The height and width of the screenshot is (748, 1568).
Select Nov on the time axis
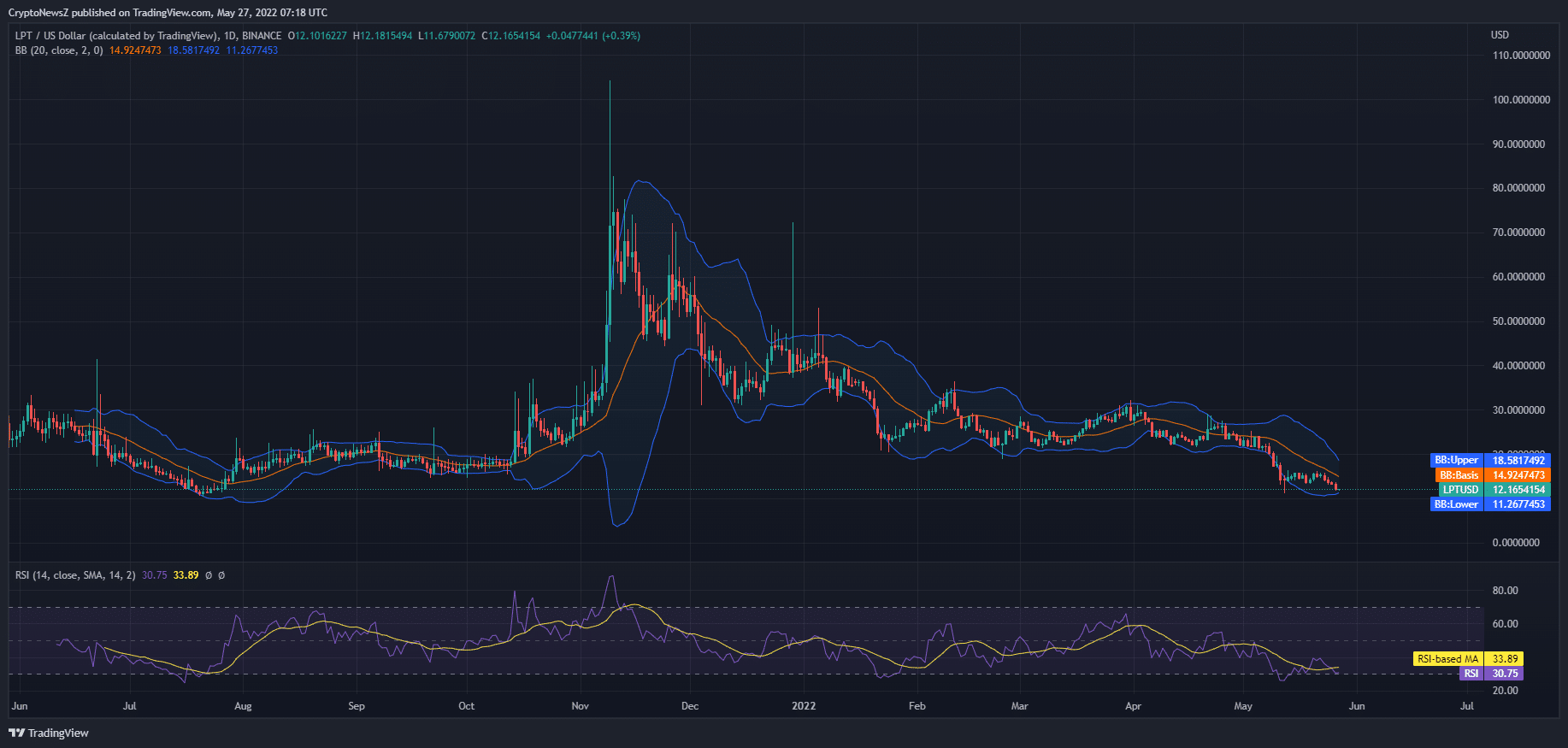[x=580, y=706]
